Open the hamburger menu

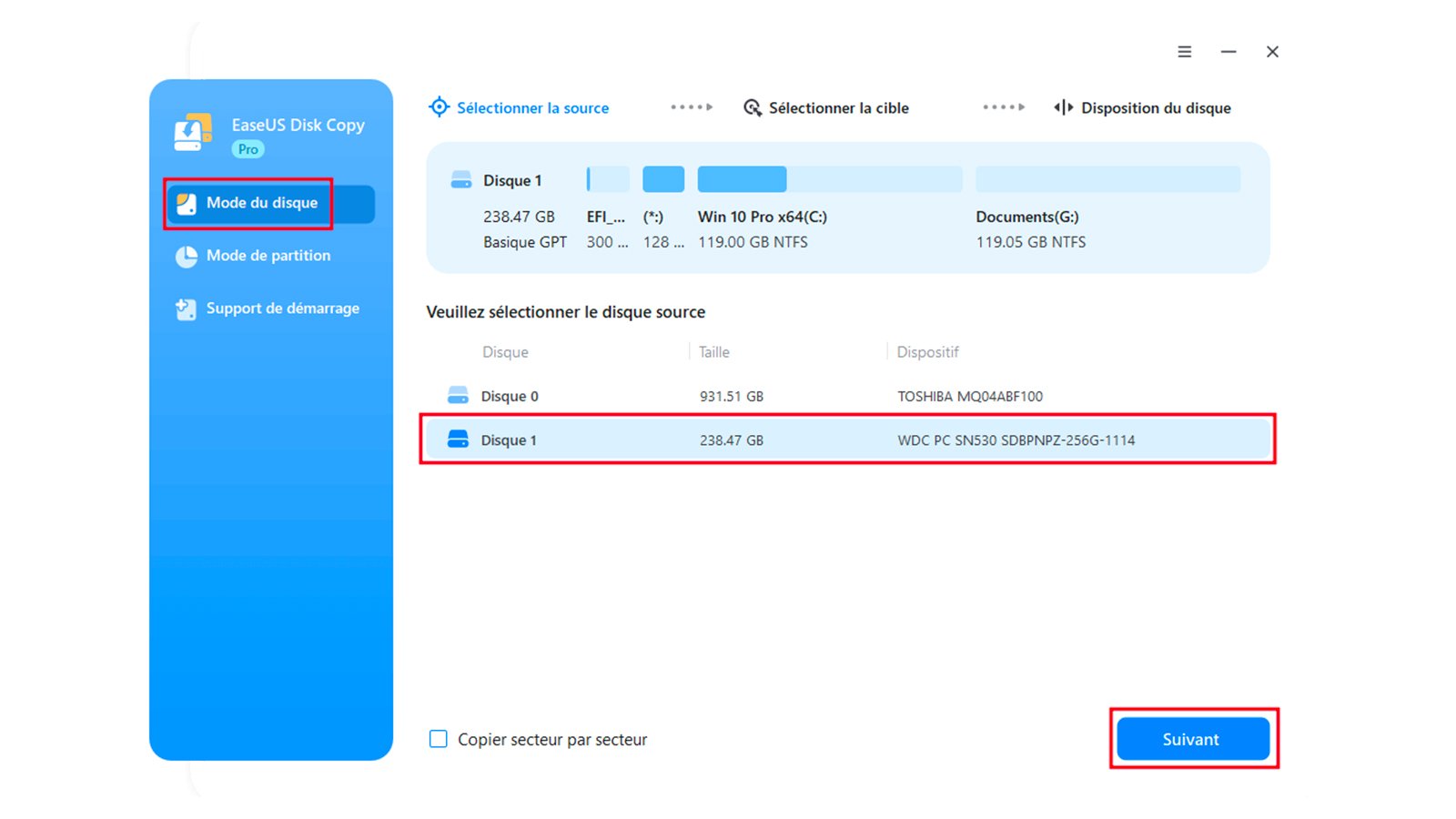(x=1184, y=52)
